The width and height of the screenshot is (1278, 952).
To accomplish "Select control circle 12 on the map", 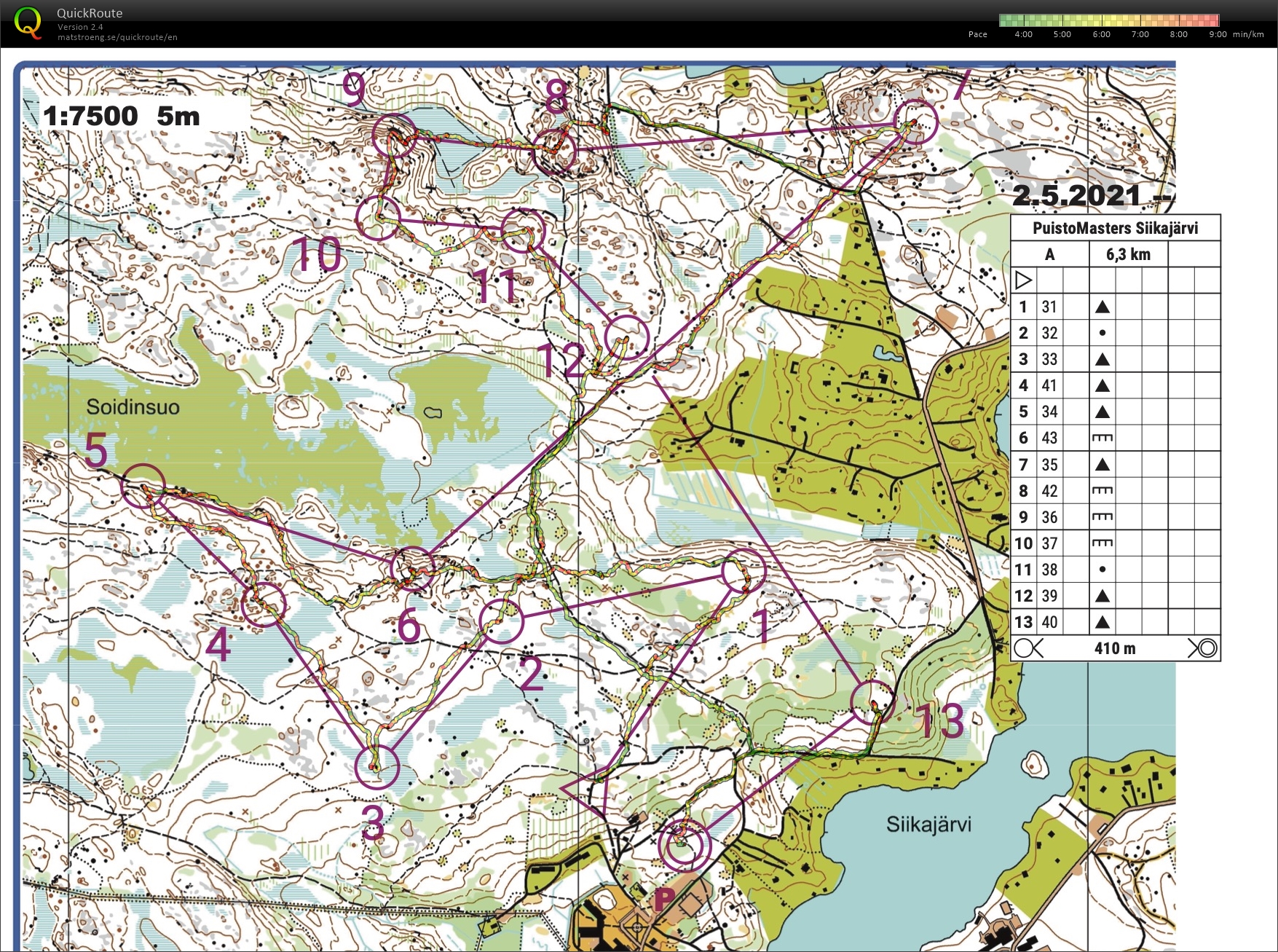I will point(626,337).
